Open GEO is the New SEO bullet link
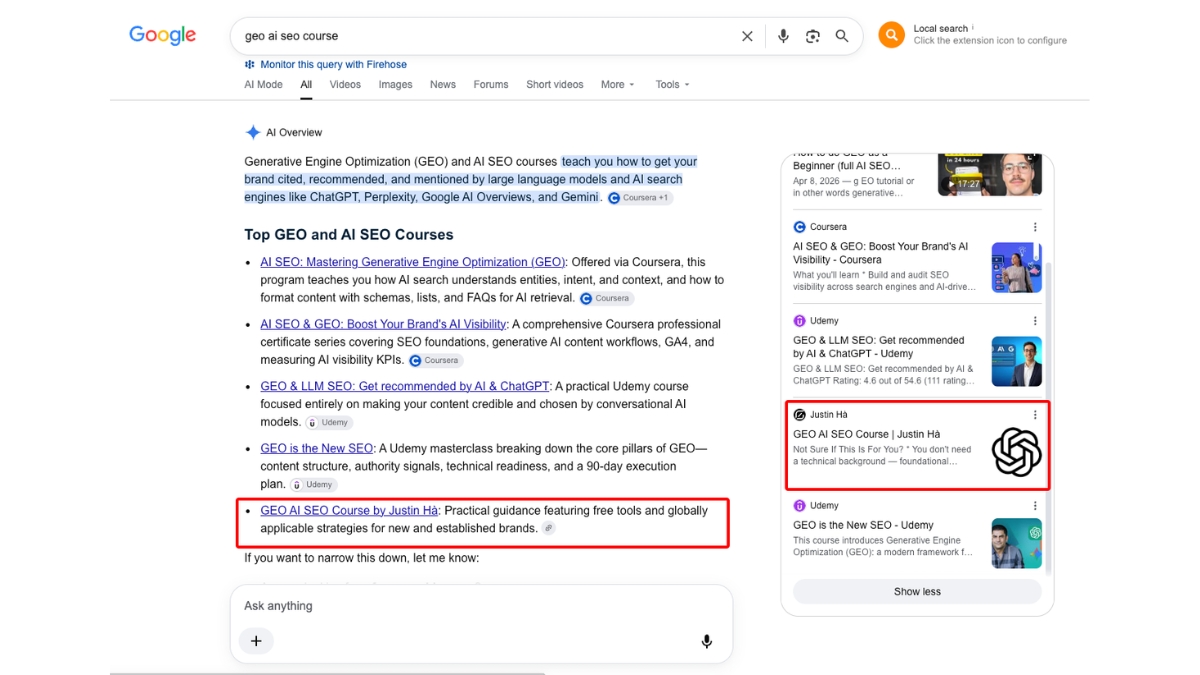 pos(316,448)
